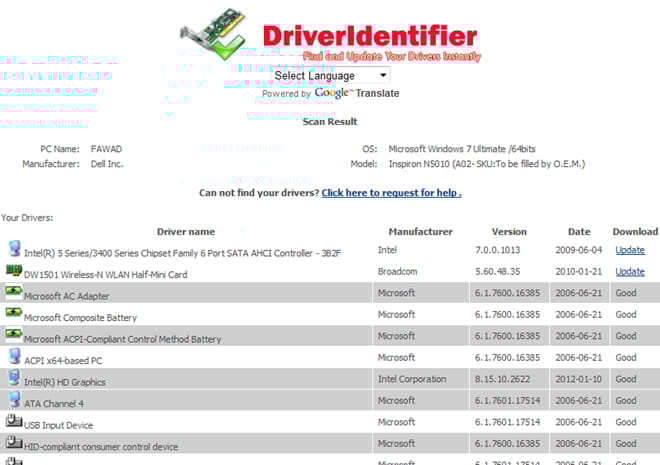
Task: Click manufacturer value 'Dell Inc.'
Action: [x=107, y=164]
